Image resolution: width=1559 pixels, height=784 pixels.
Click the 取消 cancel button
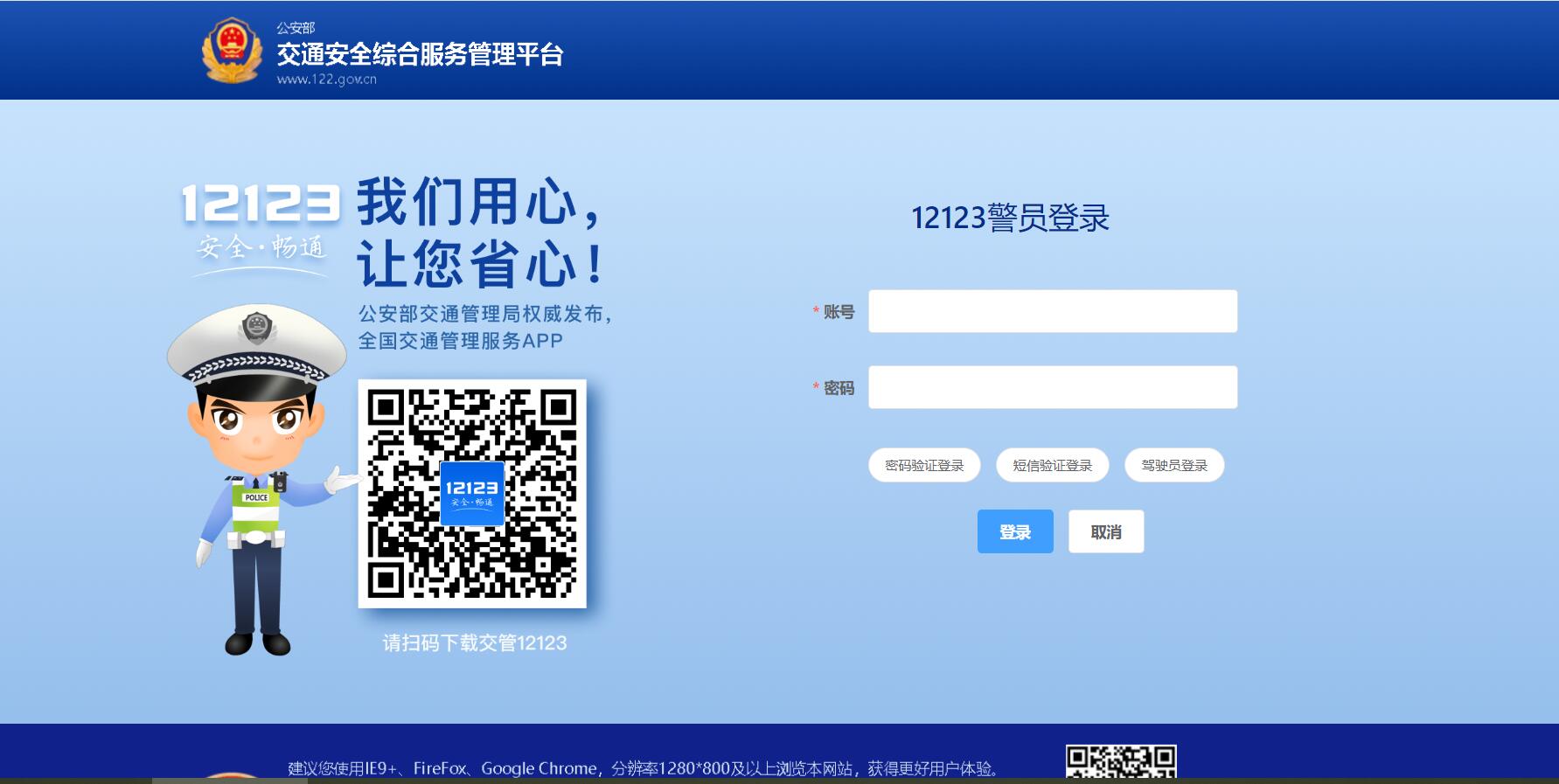1106,531
